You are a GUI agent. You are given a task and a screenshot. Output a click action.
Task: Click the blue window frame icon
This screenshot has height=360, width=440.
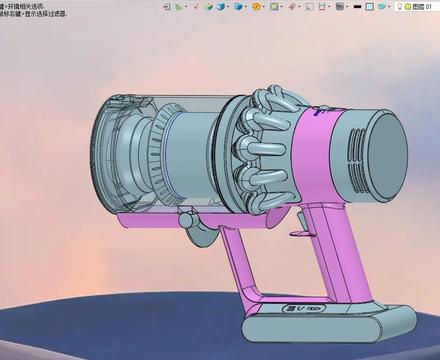coord(369,7)
